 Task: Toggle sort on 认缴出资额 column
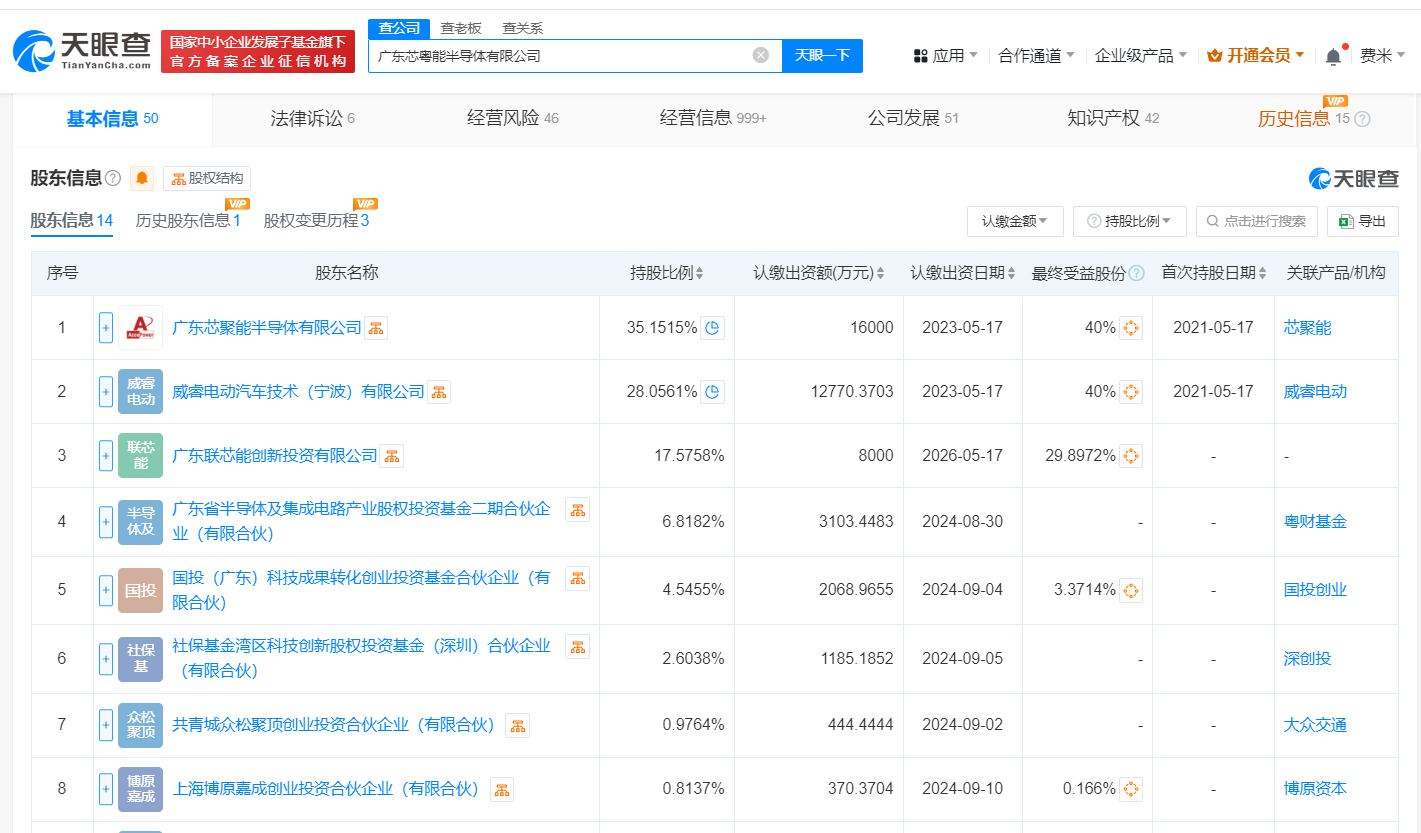click(x=880, y=272)
